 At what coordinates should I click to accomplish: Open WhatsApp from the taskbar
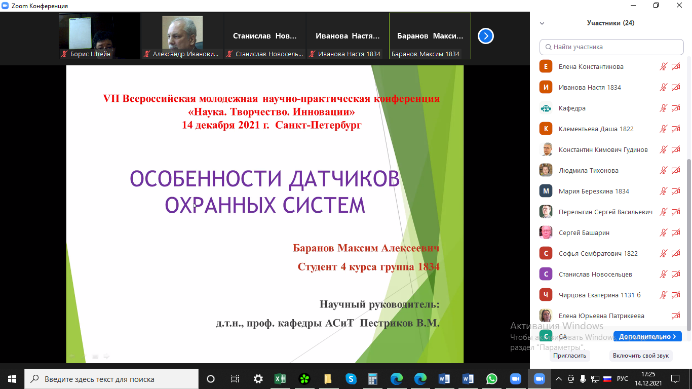(x=492, y=379)
